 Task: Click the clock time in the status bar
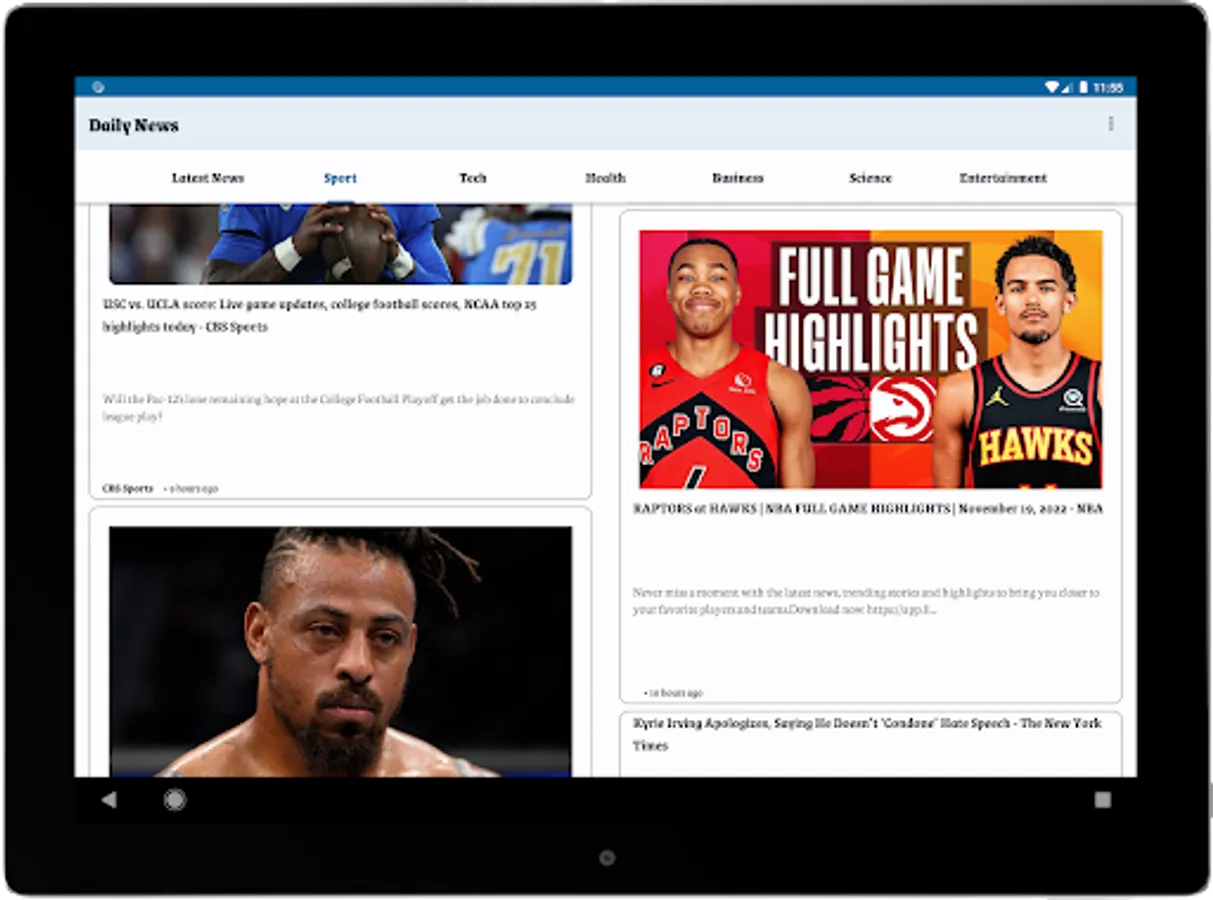point(1108,87)
